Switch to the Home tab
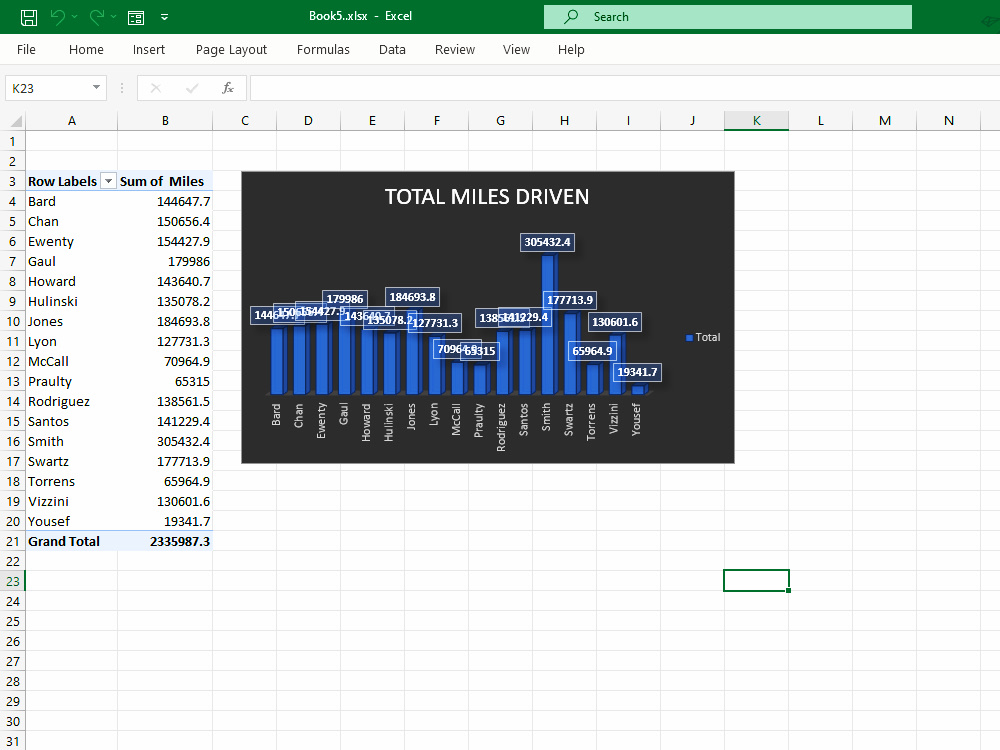1000x750 pixels. [86, 50]
